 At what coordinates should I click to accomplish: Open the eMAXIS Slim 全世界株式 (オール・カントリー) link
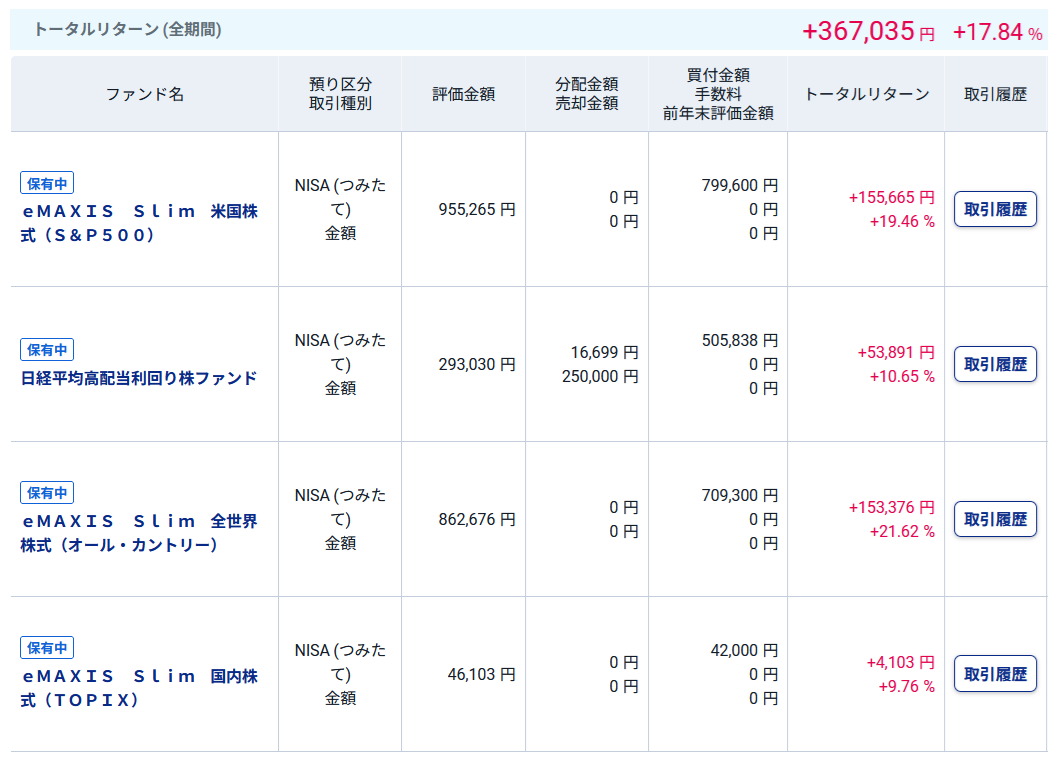[139, 533]
